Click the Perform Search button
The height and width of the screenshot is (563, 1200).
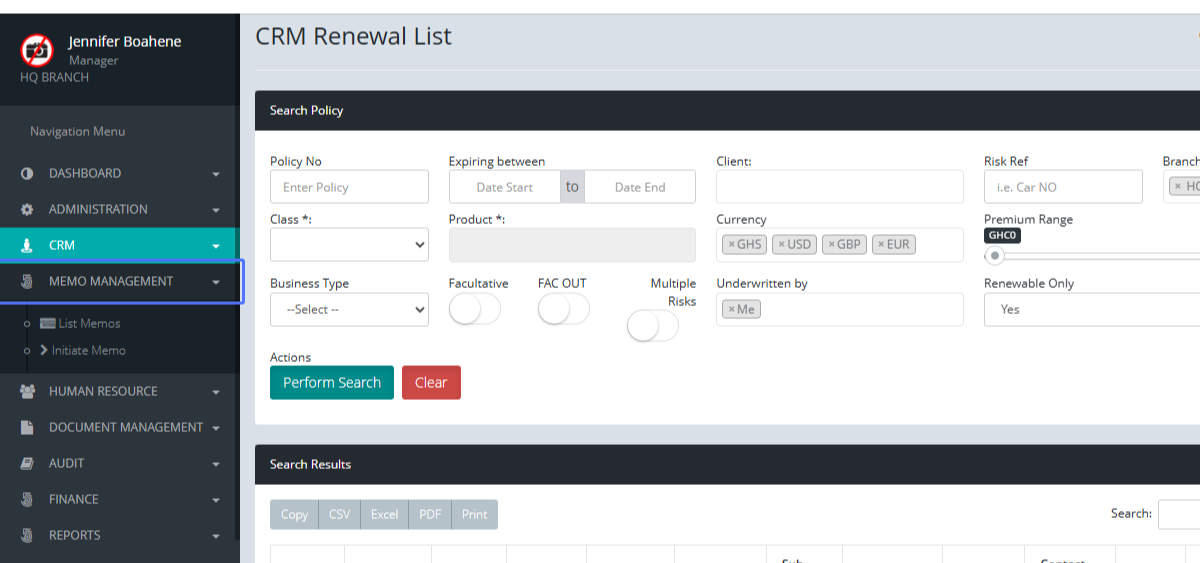pos(332,383)
